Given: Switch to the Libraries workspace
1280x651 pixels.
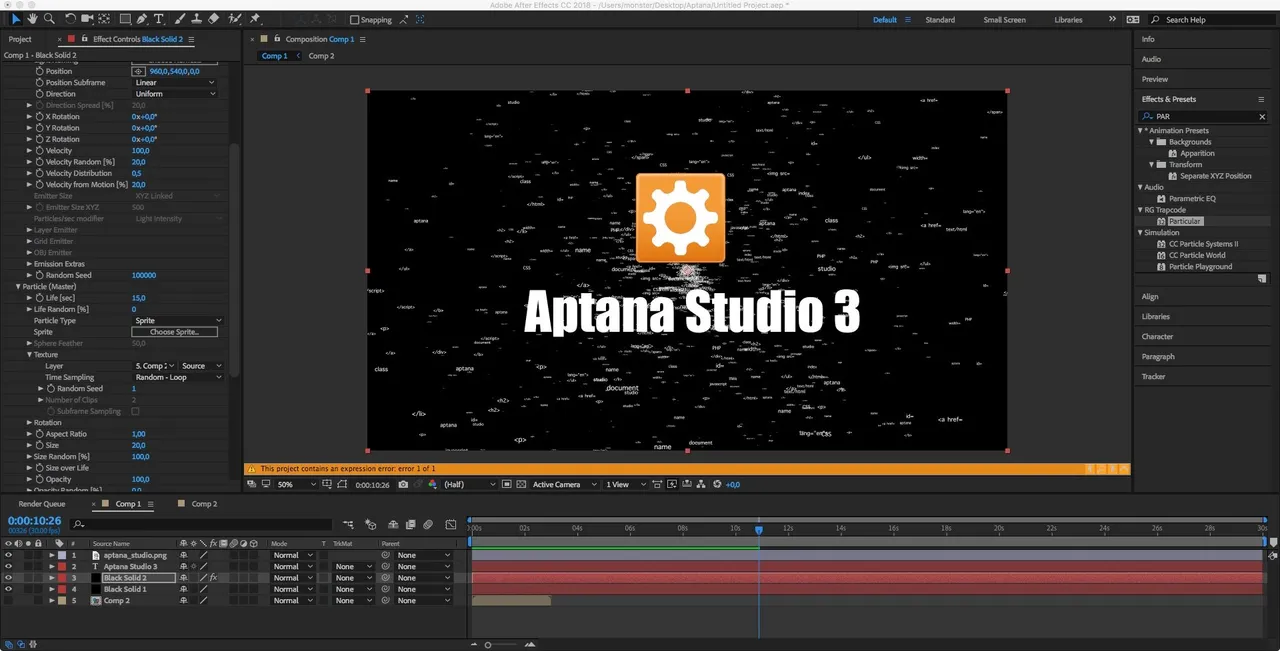Looking at the screenshot, I should 1068,20.
